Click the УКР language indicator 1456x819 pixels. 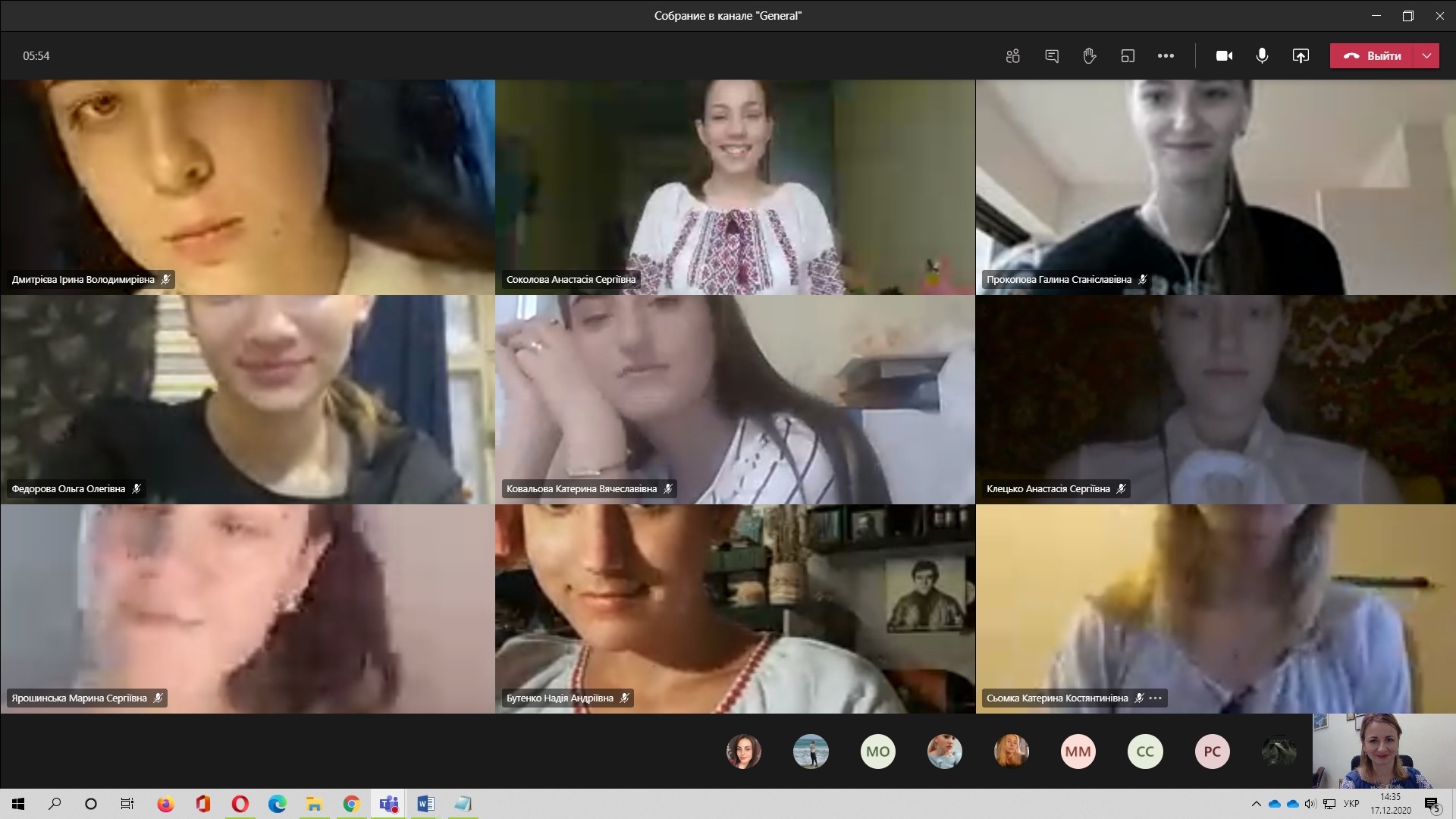(1351, 804)
